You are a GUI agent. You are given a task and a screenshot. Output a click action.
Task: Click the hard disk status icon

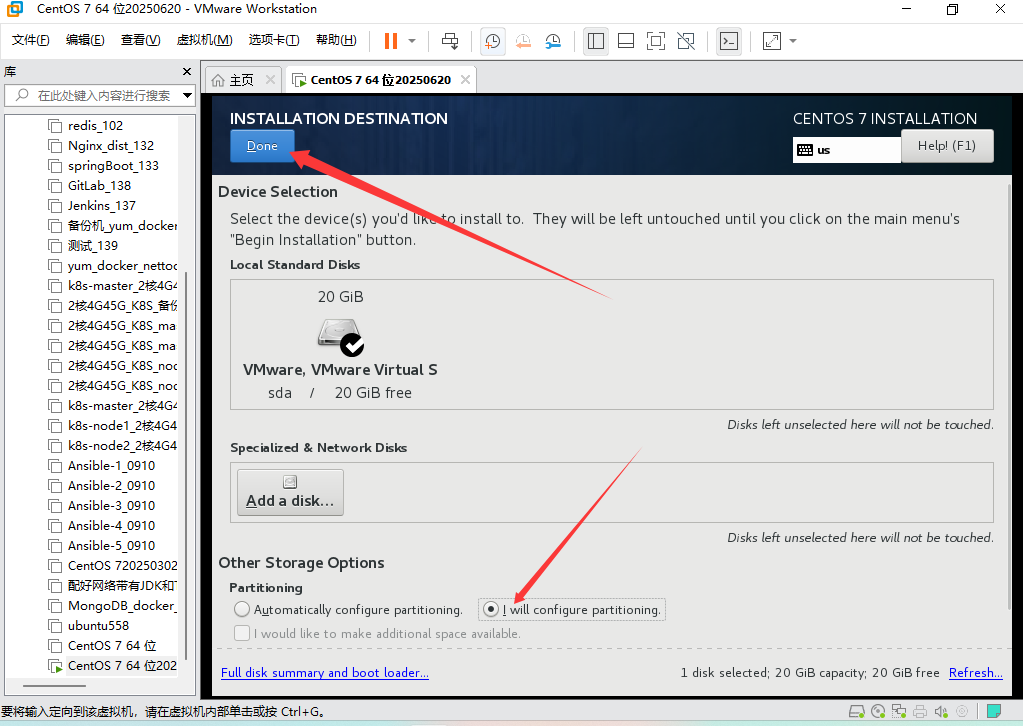coord(856,712)
